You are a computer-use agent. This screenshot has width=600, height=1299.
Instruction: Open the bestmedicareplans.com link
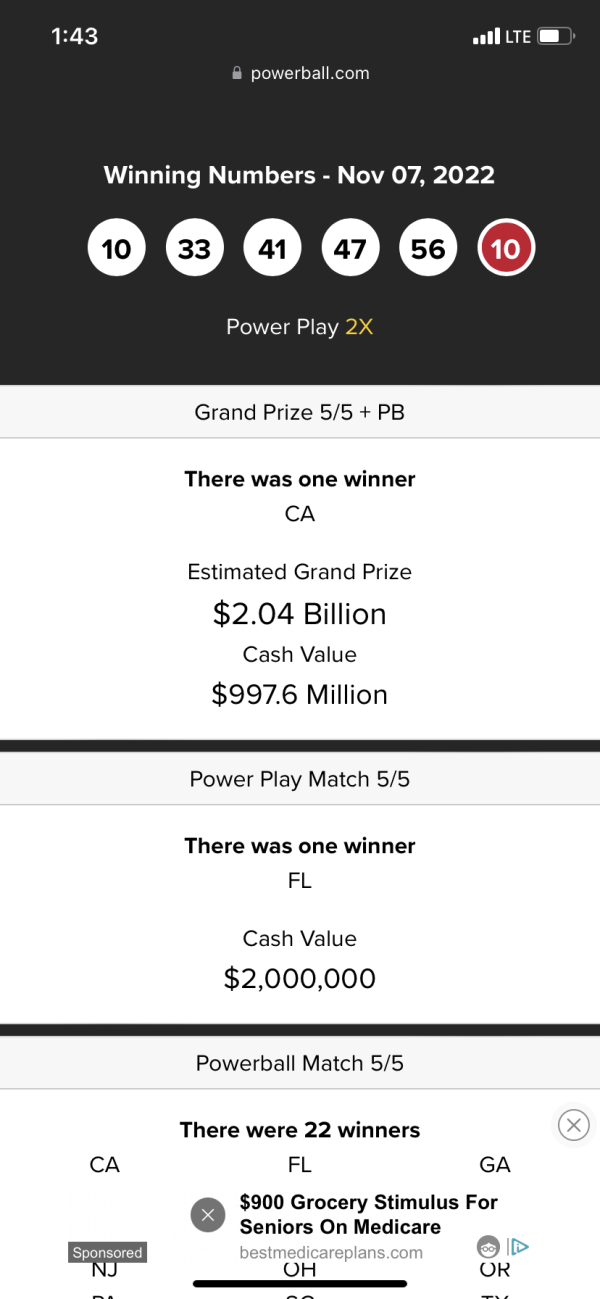click(x=331, y=1252)
